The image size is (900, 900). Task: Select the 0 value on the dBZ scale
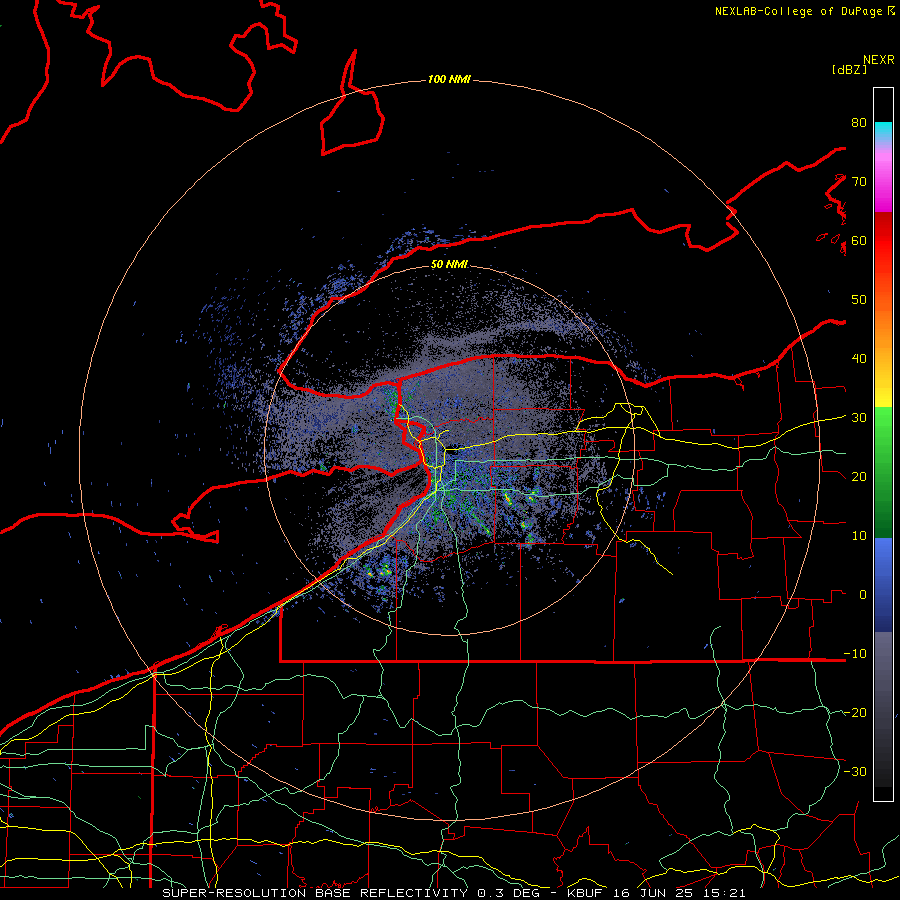point(863,595)
